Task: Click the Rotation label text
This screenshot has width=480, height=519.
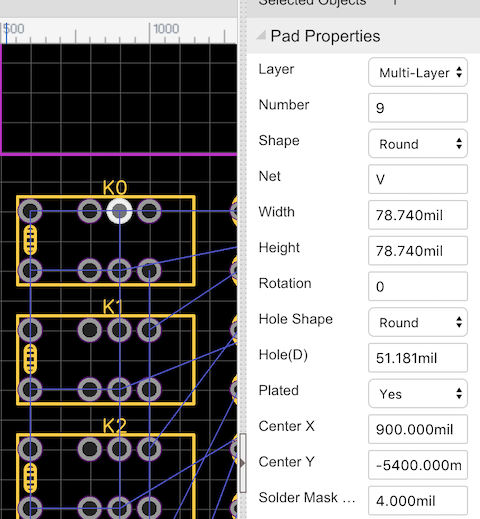Action: (x=285, y=283)
